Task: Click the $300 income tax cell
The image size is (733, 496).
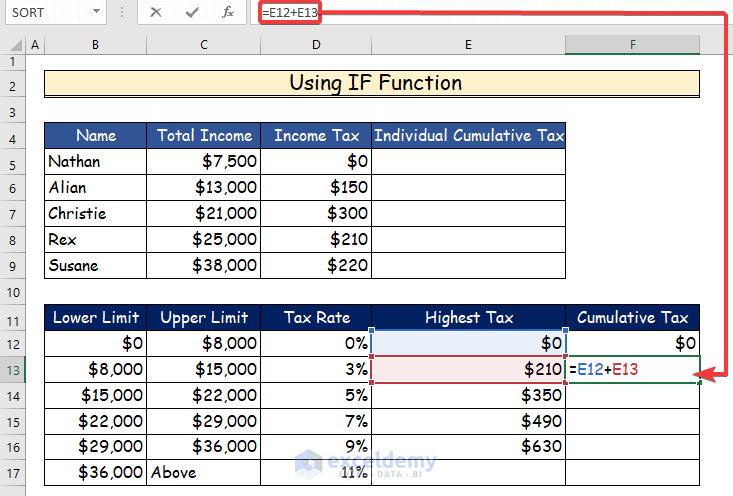Action: click(x=316, y=214)
